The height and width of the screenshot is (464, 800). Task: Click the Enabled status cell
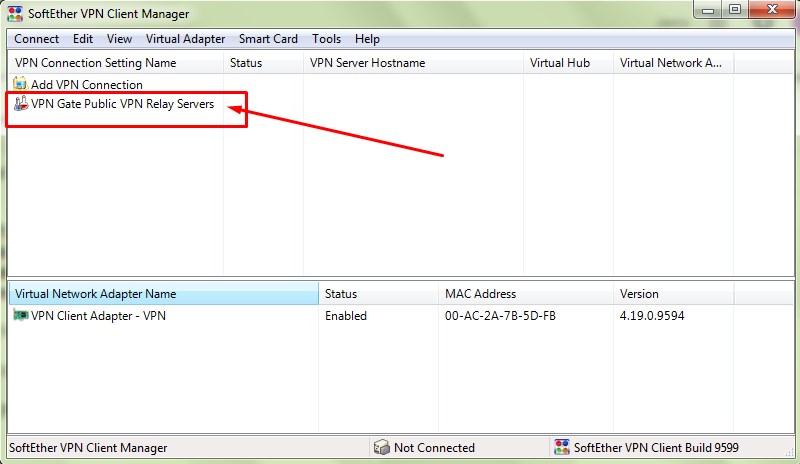point(345,315)
